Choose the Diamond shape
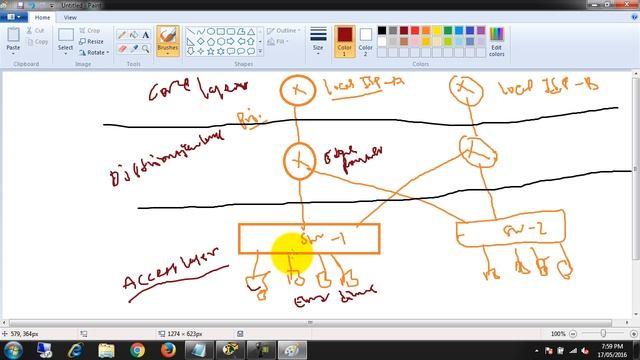Image resolution: width=640 pixels, height=360 pixels. tap(201, 41)
